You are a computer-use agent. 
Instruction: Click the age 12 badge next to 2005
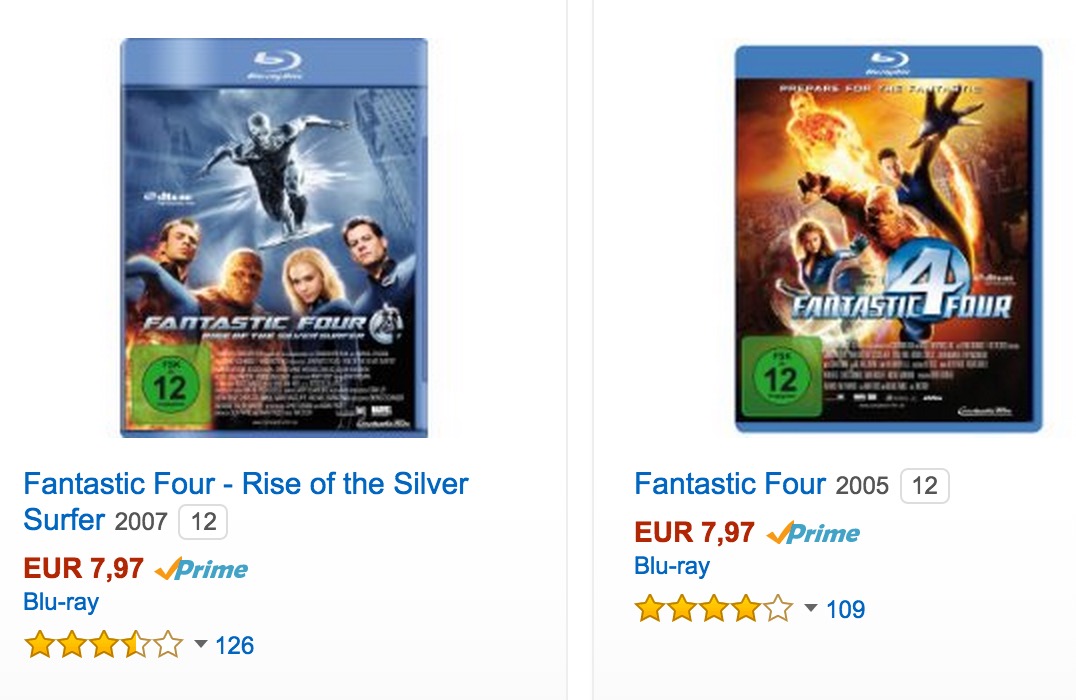coord(925,487)
